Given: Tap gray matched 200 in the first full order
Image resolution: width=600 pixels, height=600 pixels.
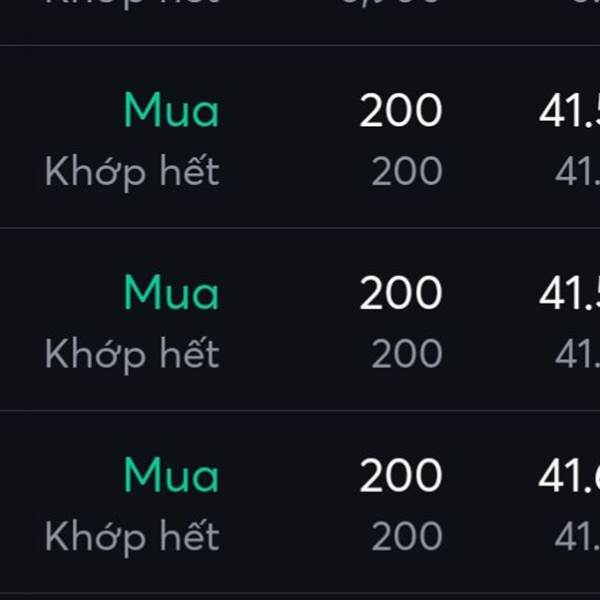Looking at the screenshot, I should click(407, 171).
